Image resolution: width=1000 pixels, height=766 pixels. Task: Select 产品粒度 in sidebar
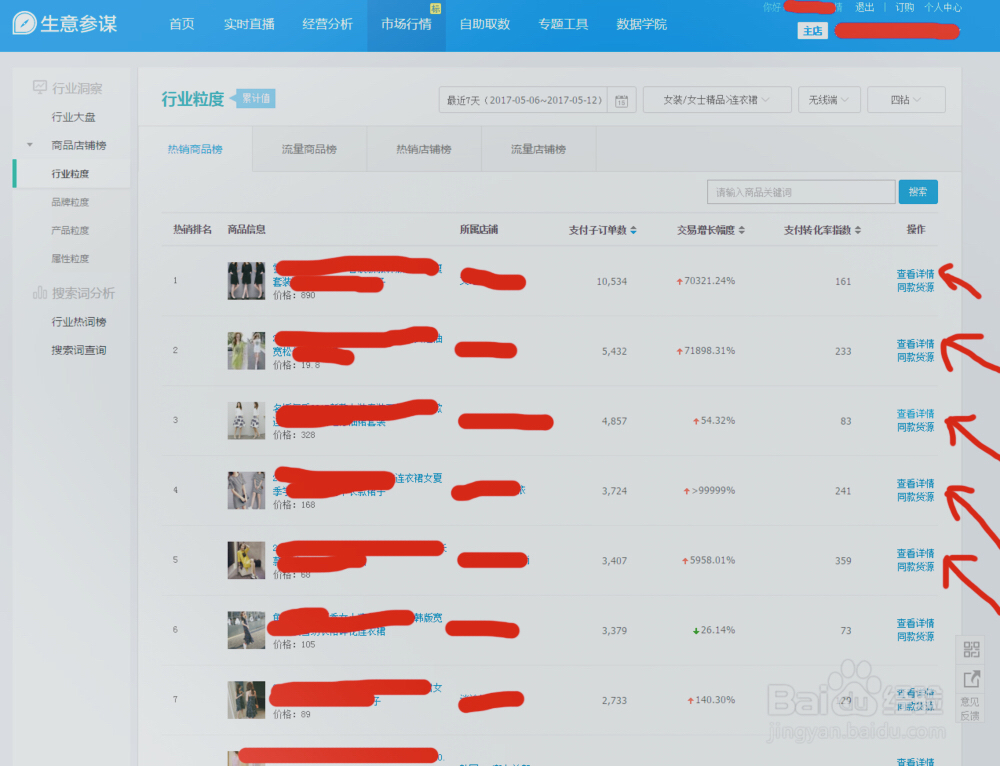[70, 230]
